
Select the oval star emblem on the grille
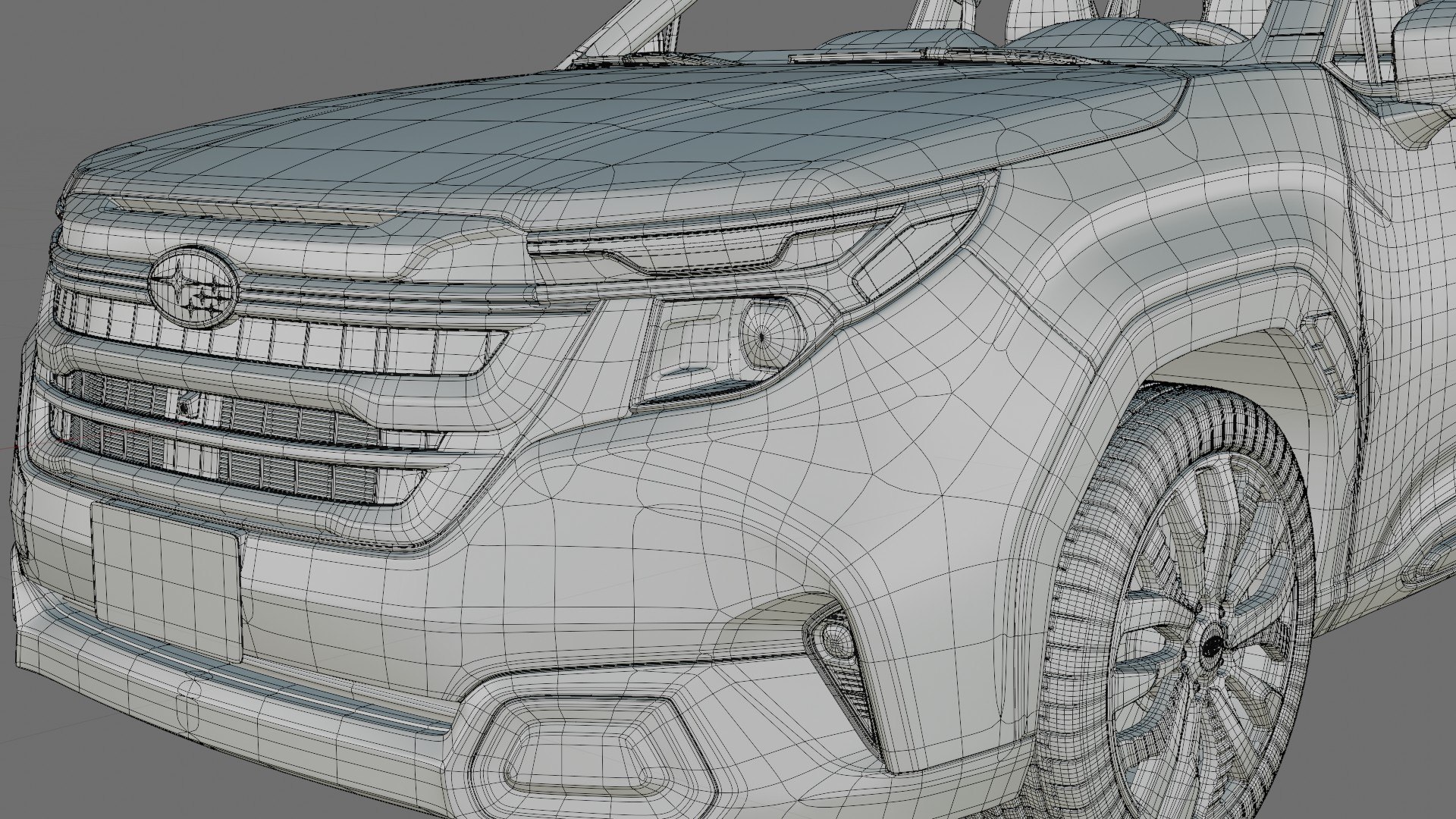point(194,287)
